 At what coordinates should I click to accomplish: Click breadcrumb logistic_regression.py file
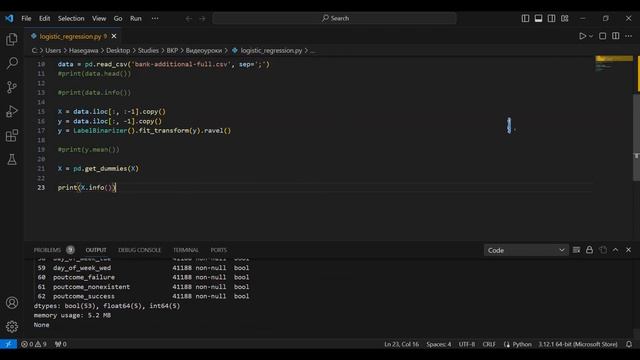coord(271,51)
